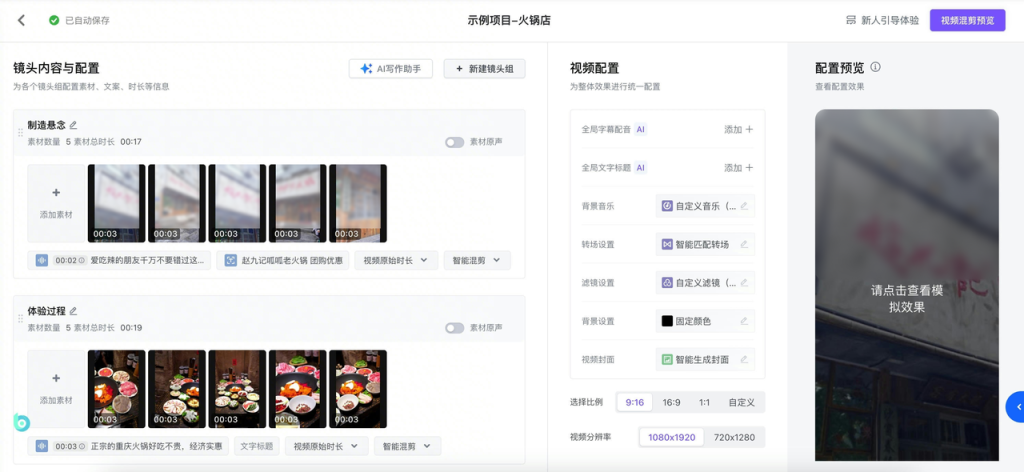
Task: Edit the 背景音乐 custom music setting
Action: pyautogui.click(x=743, y=206)
